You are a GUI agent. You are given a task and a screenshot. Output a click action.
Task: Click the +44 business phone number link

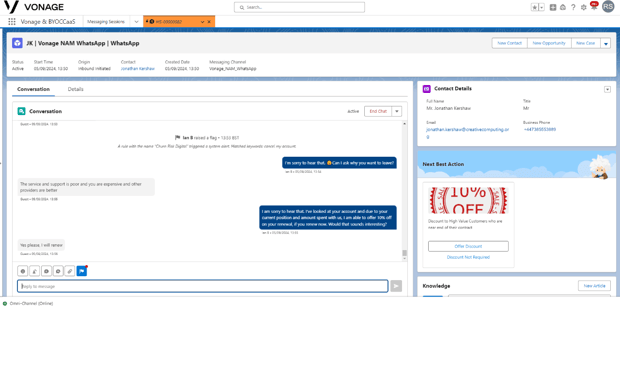coord(540,130)
